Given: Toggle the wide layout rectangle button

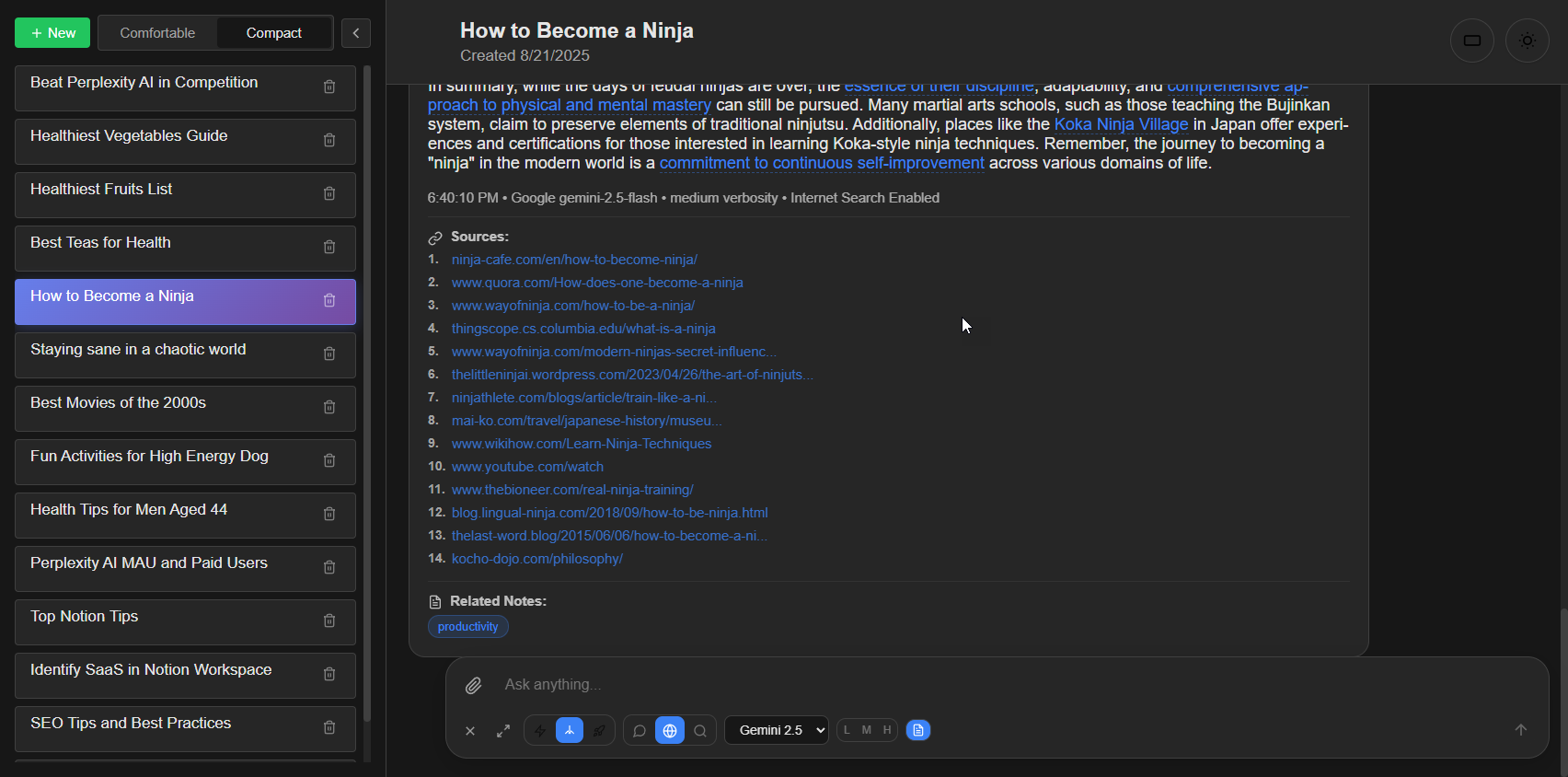Looking at the screenshot, I should (1471, 41).
